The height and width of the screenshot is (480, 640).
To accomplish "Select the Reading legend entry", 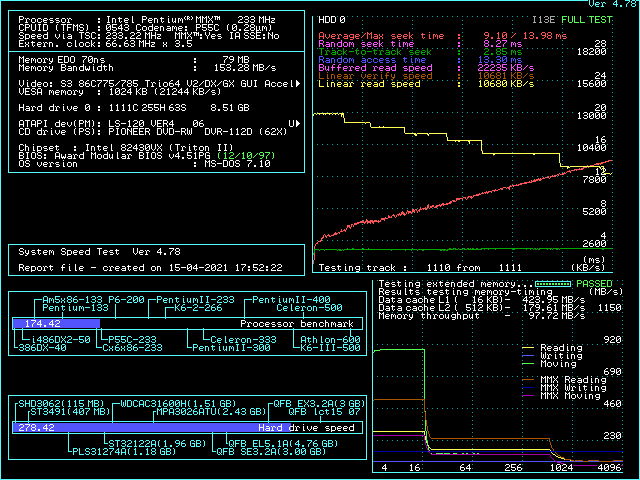I will point(560,349).
